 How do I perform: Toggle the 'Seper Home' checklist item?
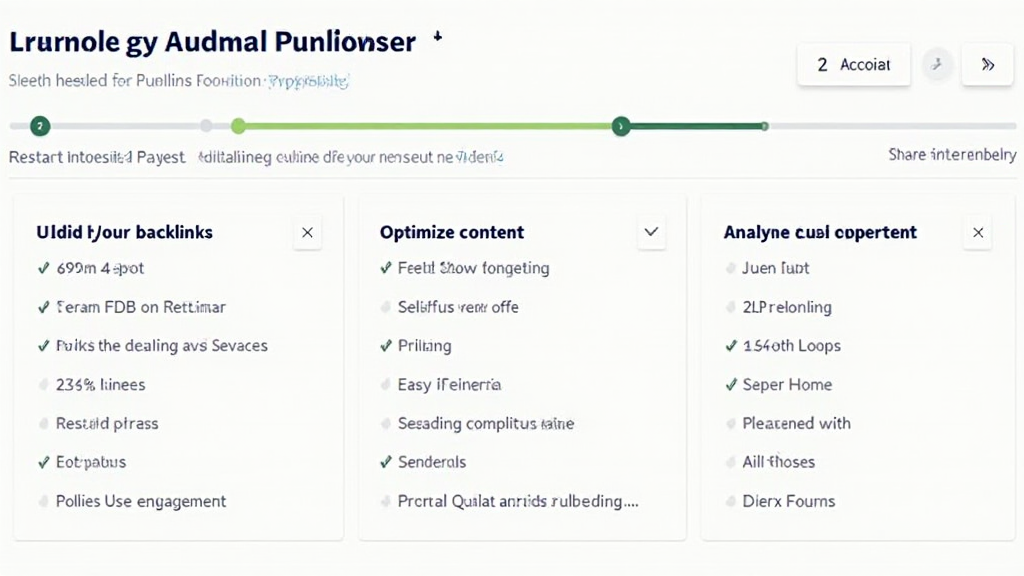point(731,385)
